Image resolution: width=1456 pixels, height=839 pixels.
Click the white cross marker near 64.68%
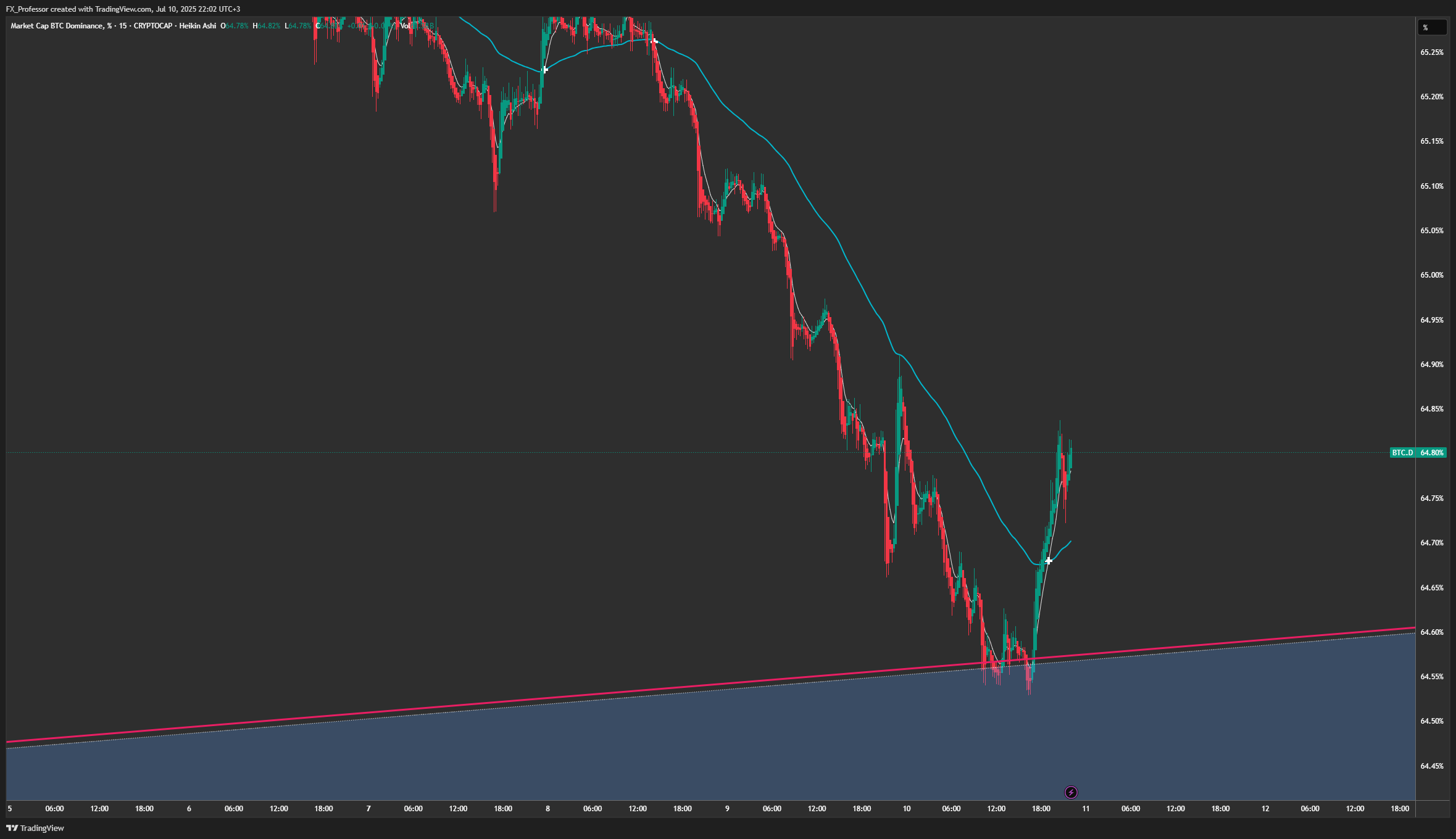pyautogui.click(x=1049, y=561)
